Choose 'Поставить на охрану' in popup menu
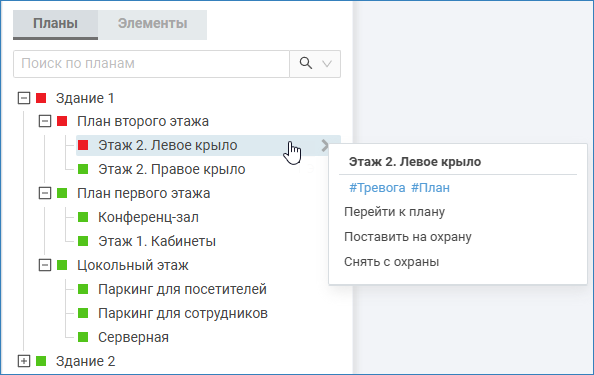This screenshot has height=375, width=594. pyautogui.click(x=408, y=237)
